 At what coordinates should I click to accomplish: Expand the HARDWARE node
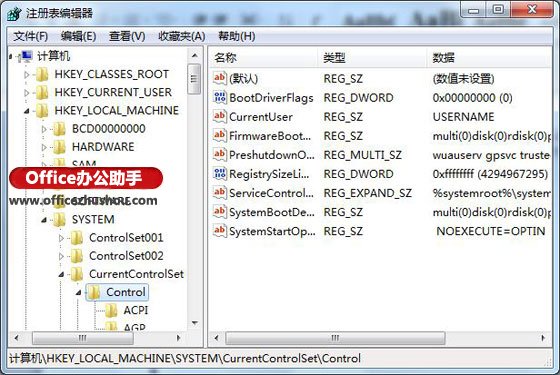tap(44, 148)
